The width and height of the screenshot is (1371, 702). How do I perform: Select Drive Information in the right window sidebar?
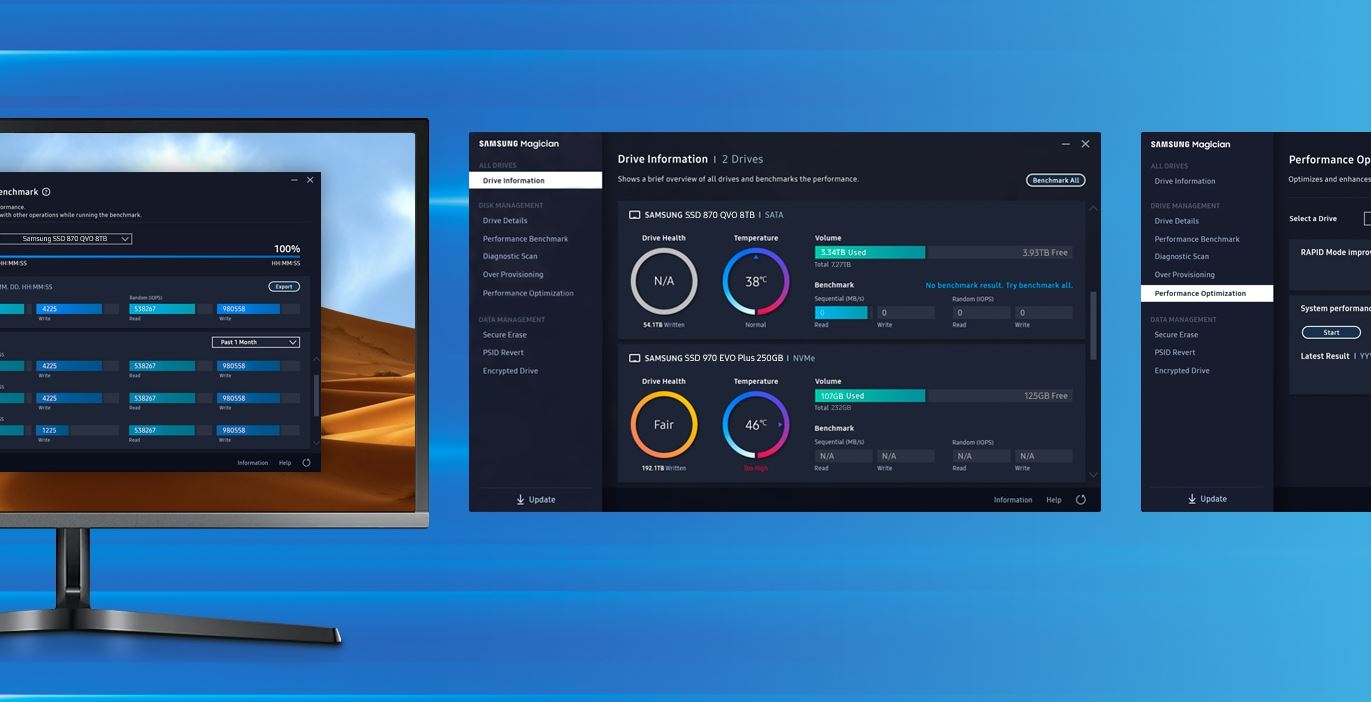pos(1185,181)
